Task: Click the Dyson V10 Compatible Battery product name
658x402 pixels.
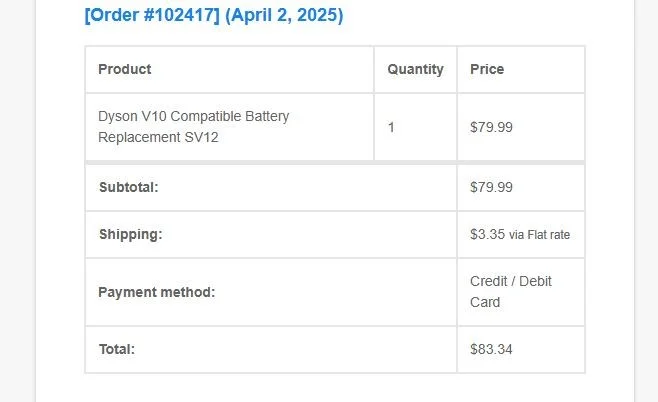Action: click(x=193, y=116)
